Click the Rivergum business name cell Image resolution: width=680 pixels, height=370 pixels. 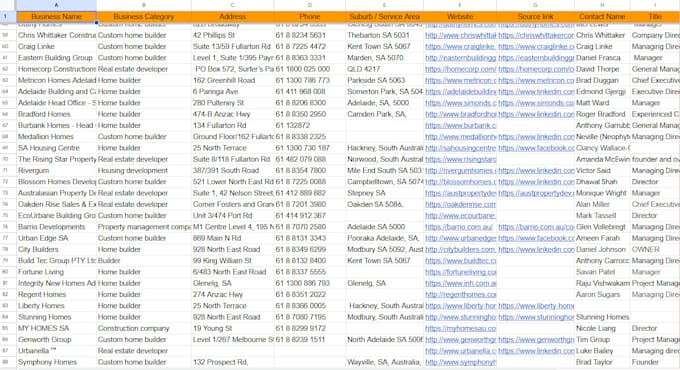(56, 170)
